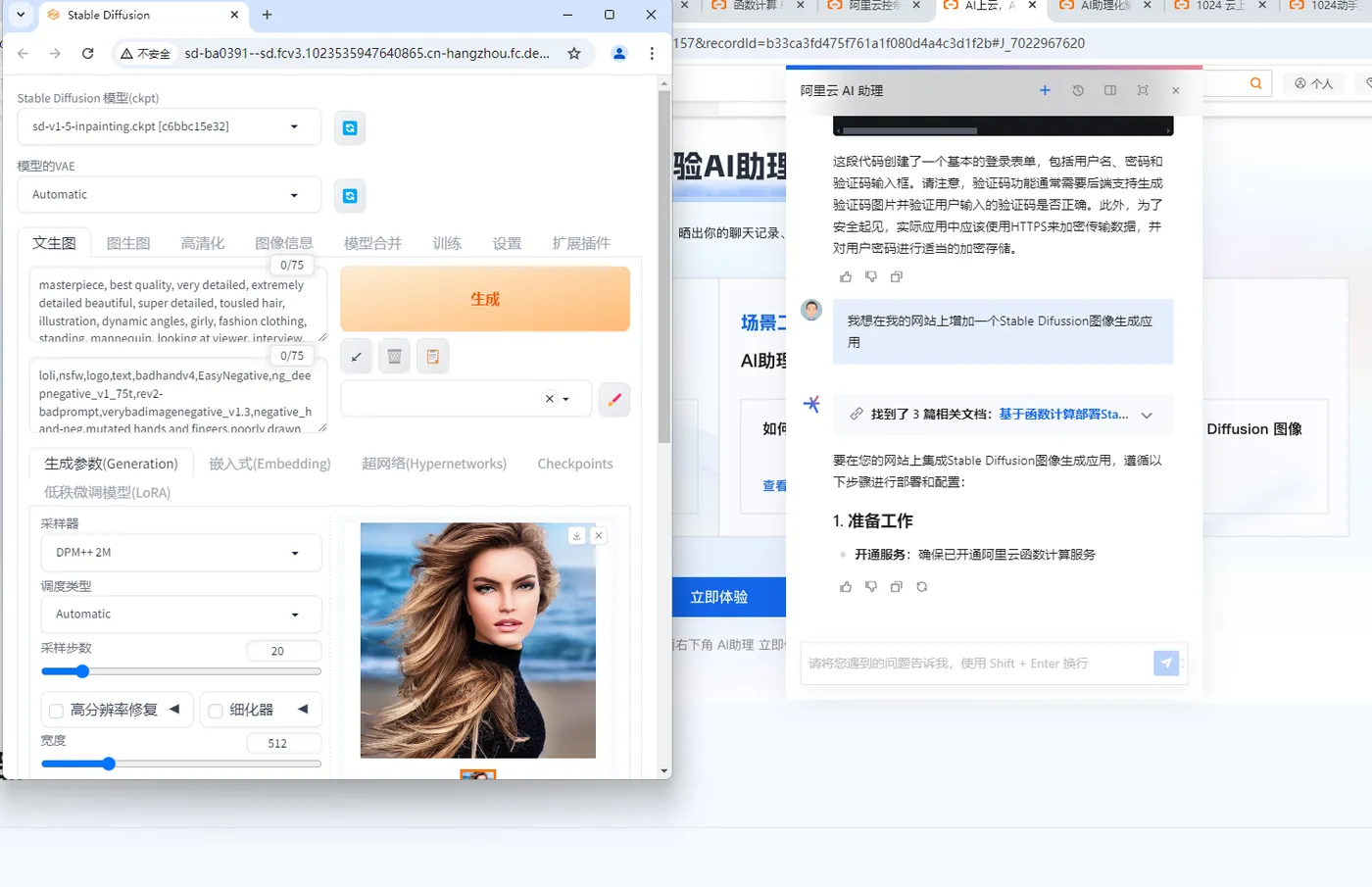This screenshot has height=887, width=1372.
Task: Open the Checkpoints sub-tab
Action: pyautogui.click(x=575, y=464)
